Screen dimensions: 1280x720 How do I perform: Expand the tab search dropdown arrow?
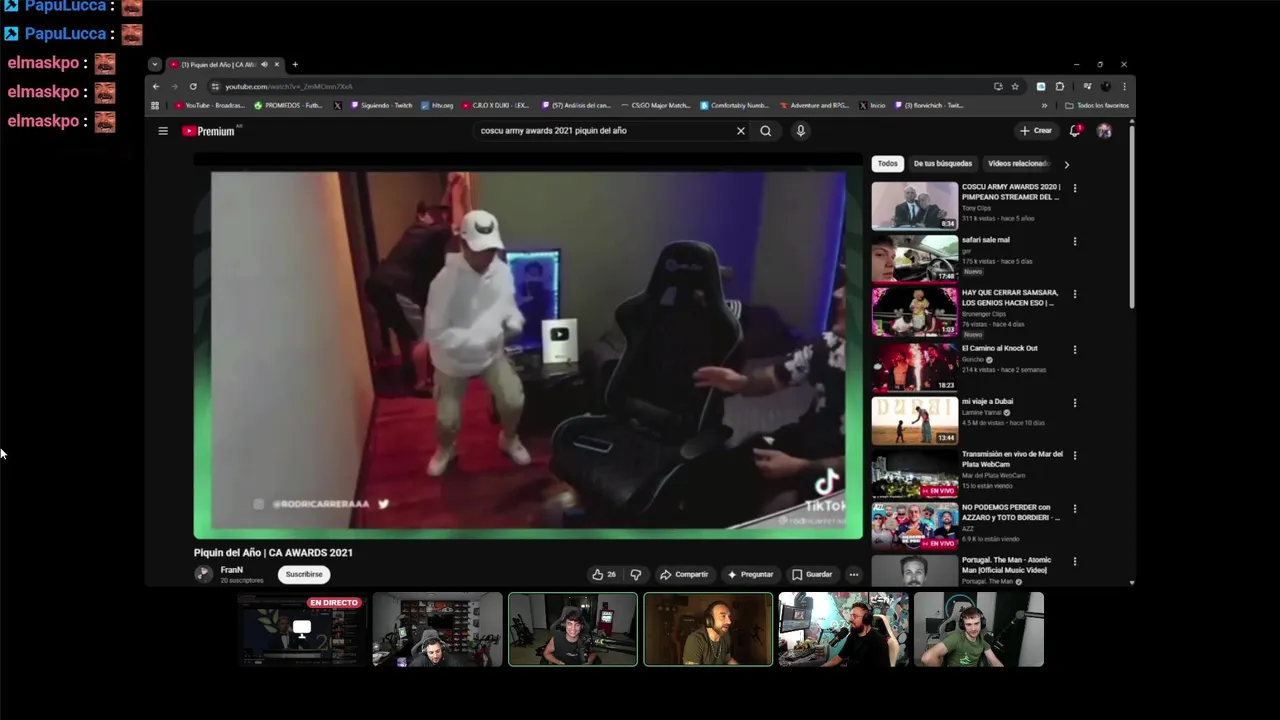[x=155, y=64]
